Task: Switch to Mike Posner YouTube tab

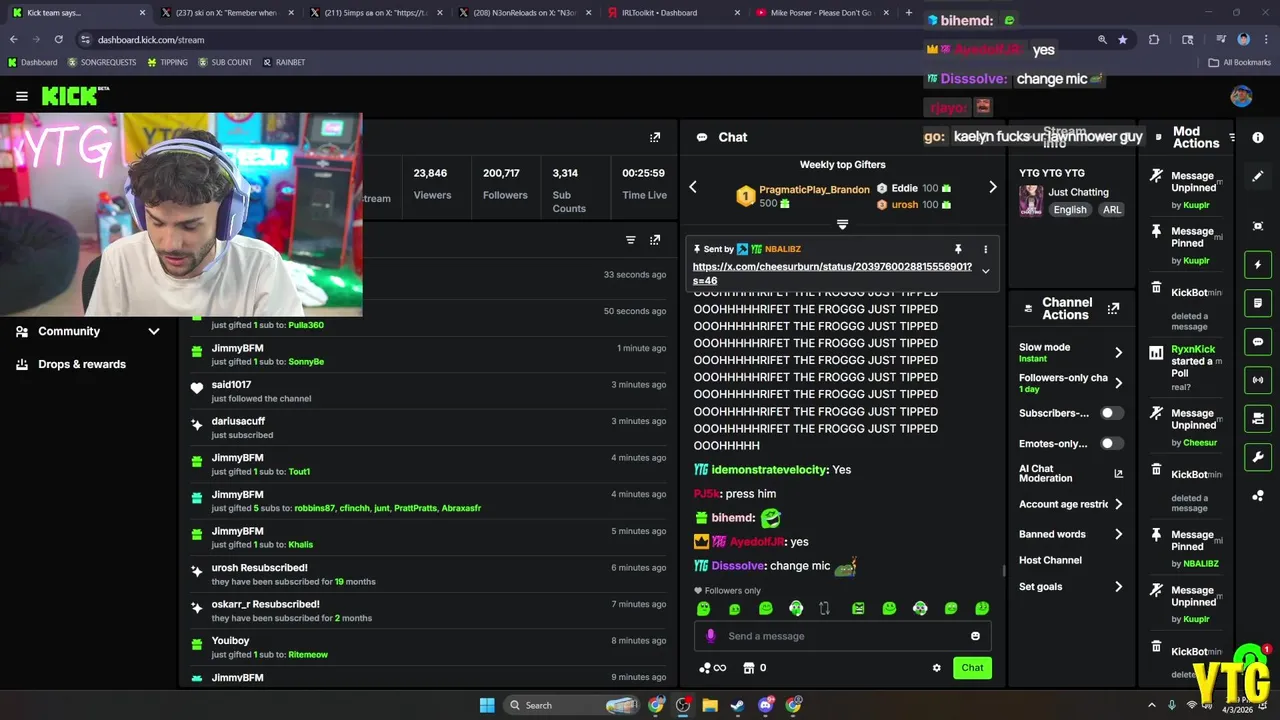Action: click(x=822, y=13)
